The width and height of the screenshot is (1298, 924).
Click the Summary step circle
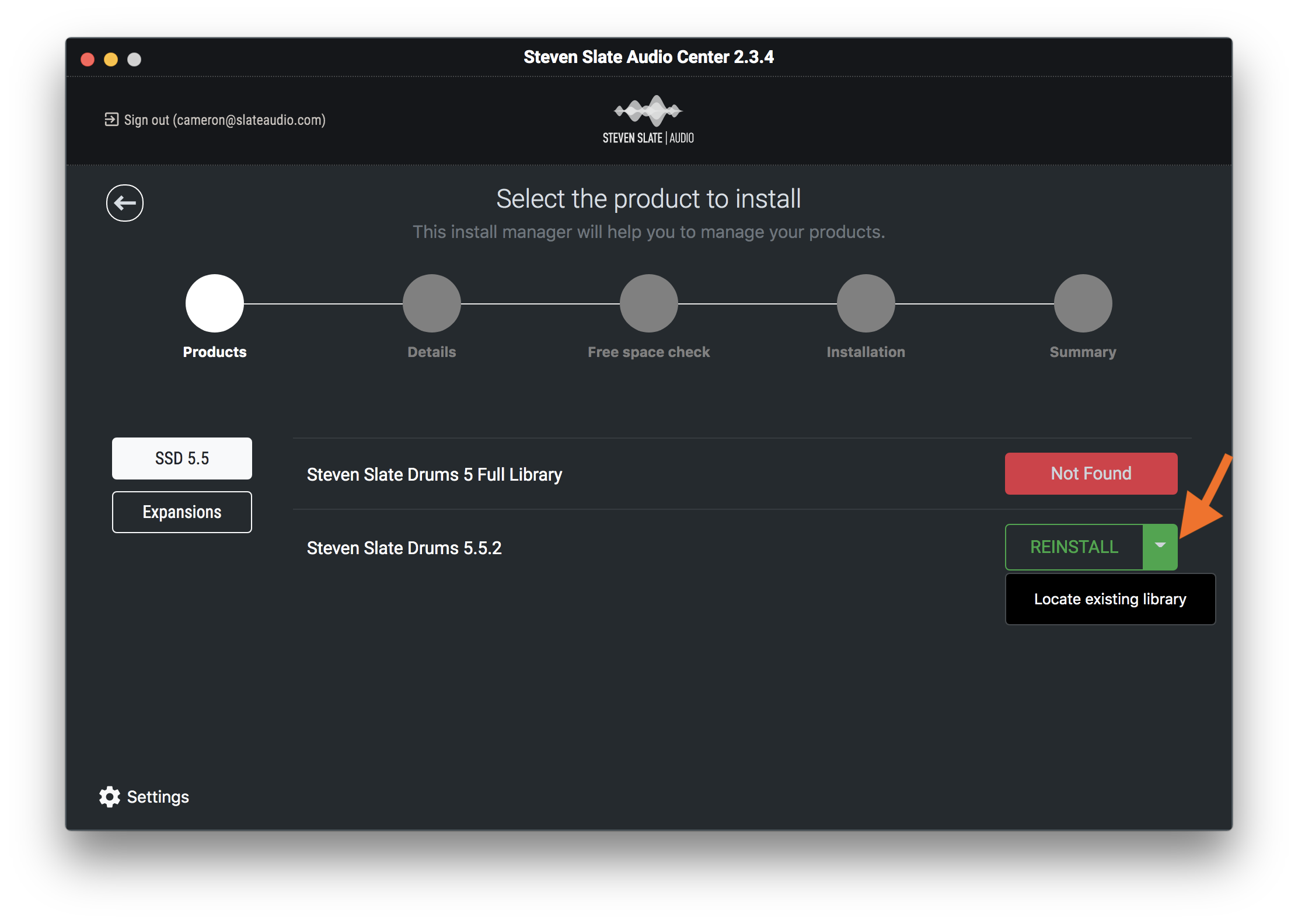1083,303
